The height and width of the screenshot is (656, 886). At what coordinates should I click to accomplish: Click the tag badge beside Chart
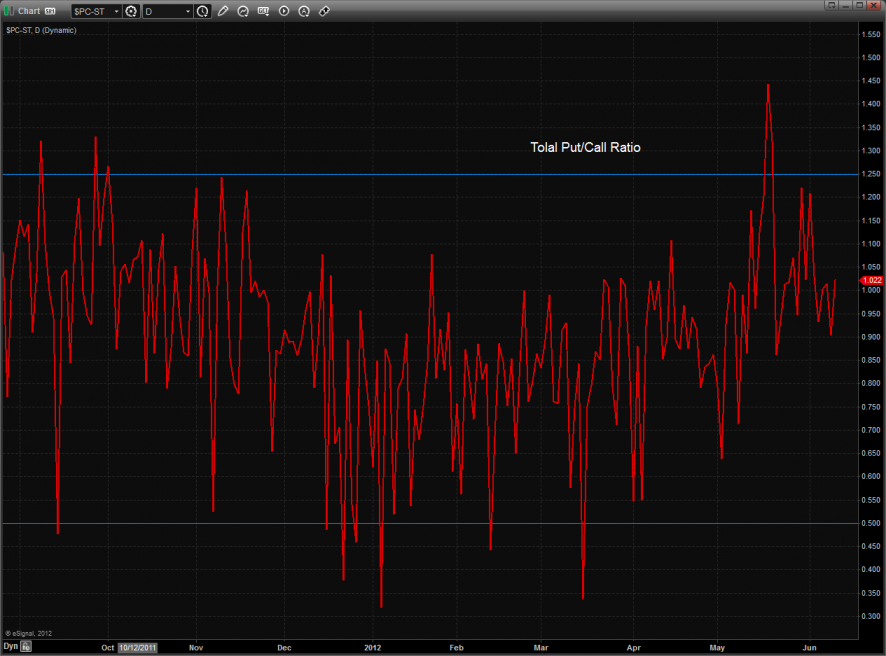pyautogui.click(x=50, y=11)
